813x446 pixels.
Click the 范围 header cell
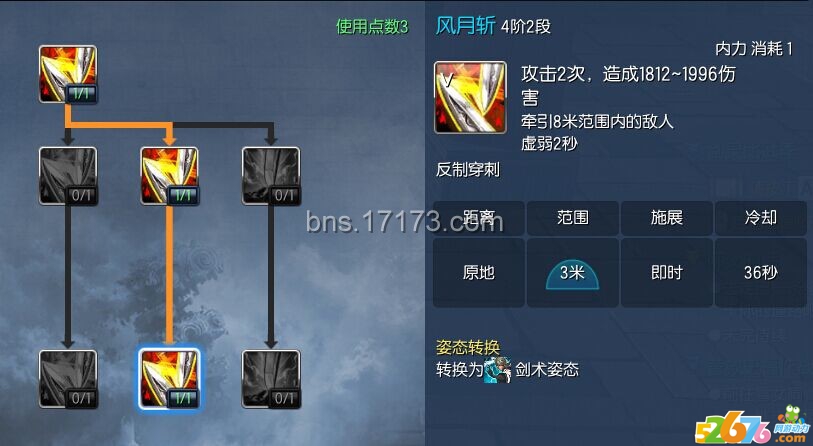pyautogui.click(x=572, y=218)
